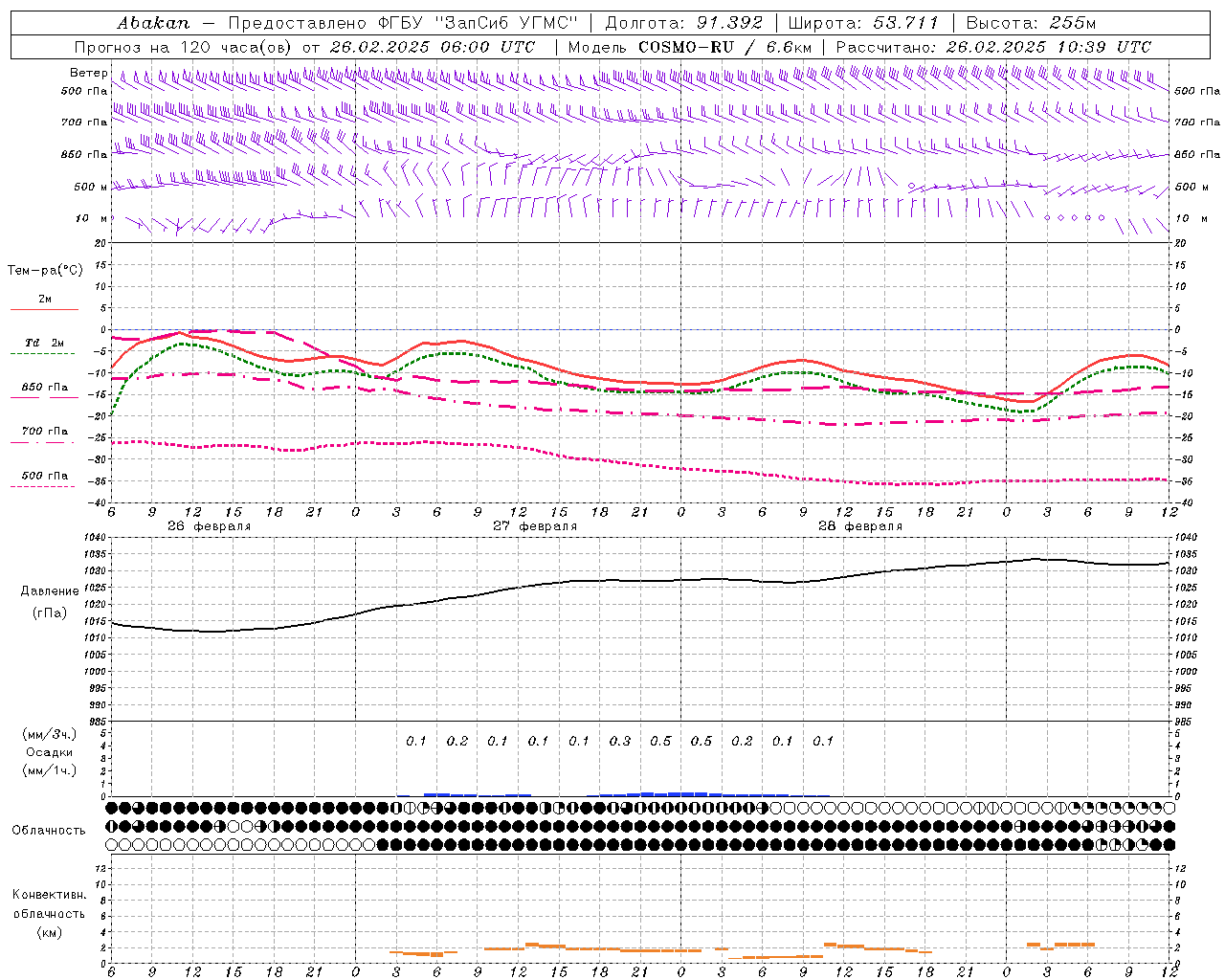
Task: Click the Осадки precipitation label
Action: click(50, 752)
